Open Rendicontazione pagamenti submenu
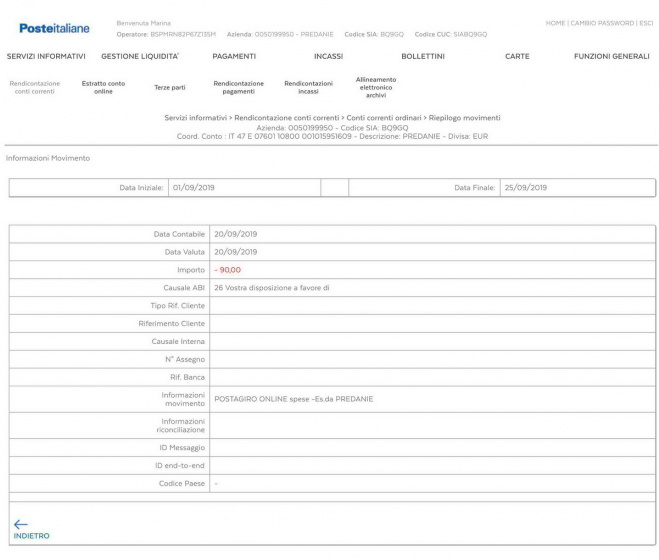Viewport: 659px width, 560px height. tap(239, 88)
